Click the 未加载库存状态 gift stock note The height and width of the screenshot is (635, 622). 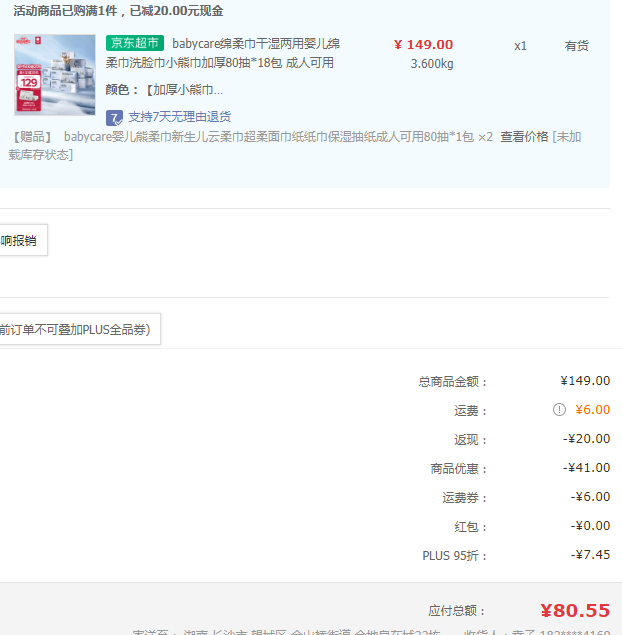point(295,146)
